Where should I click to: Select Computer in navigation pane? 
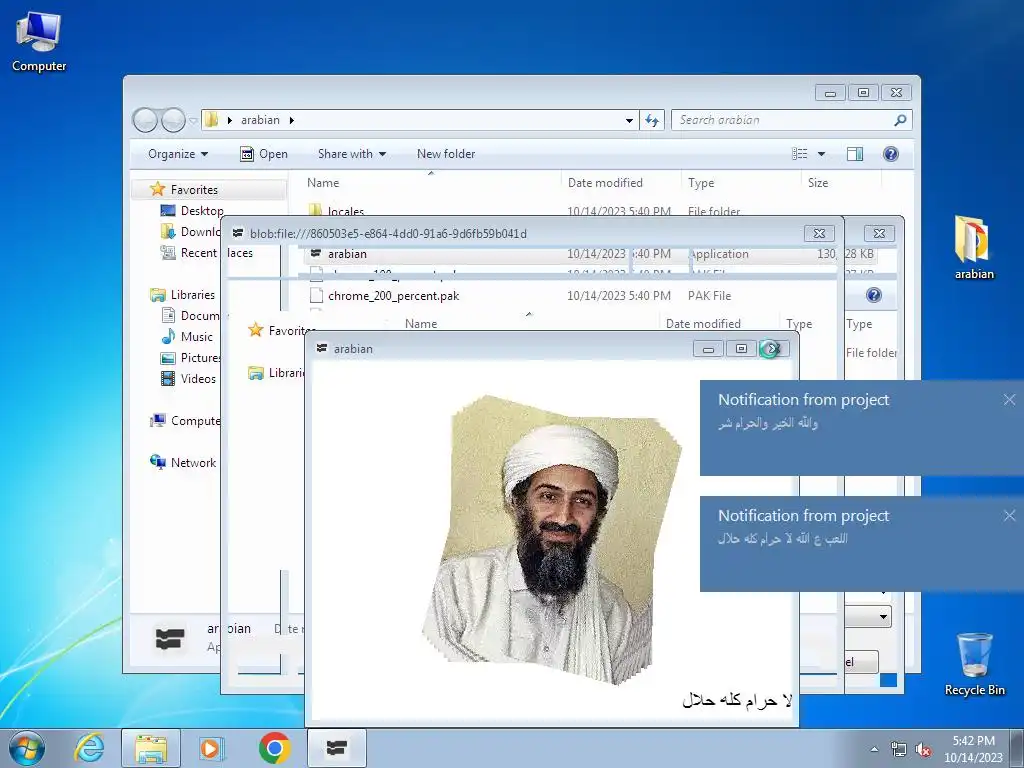(185, 421)
